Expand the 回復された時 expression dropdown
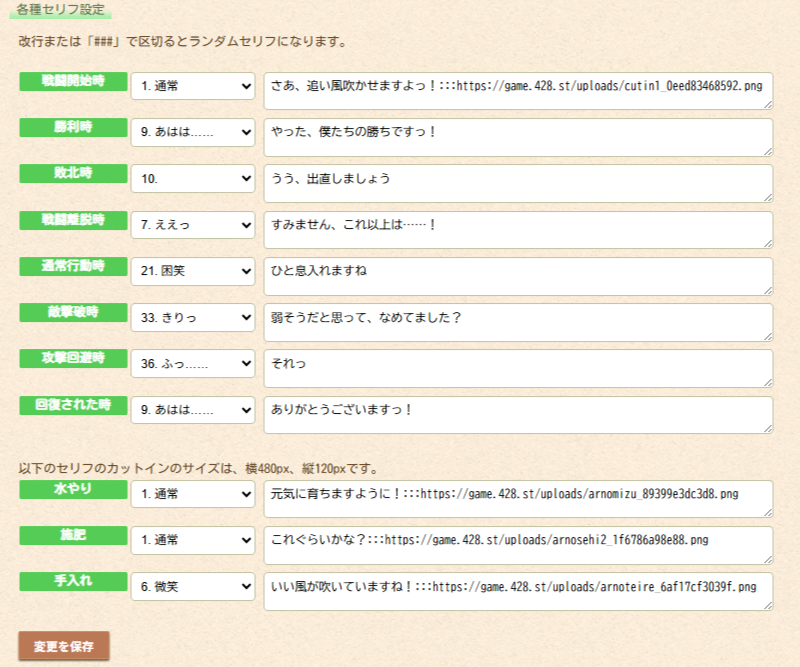The height and width of the screenshot is (667, 800). click(x=193, y=409)
